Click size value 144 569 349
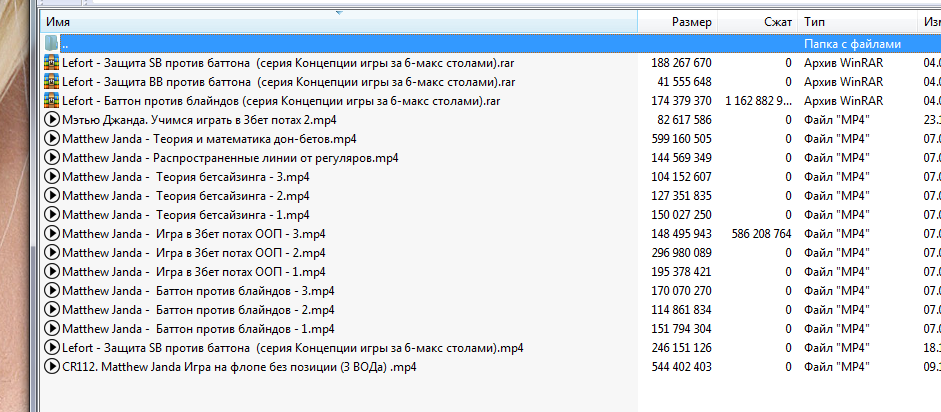 pos(681,158)
